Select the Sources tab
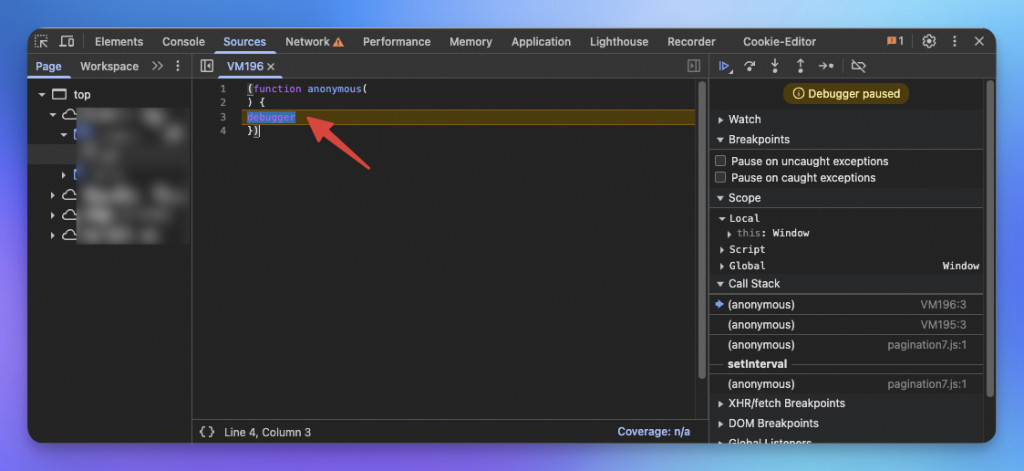 [x=244, y=41]
